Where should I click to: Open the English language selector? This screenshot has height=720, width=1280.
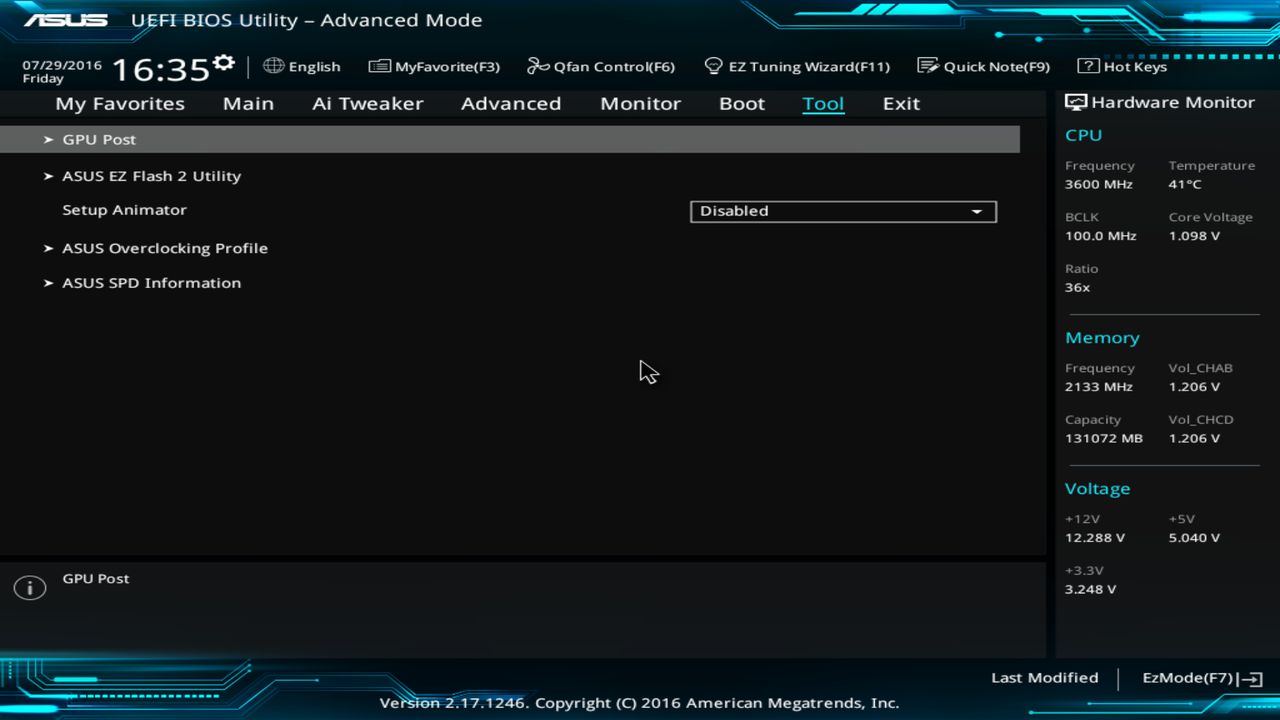tap(302, 66)
